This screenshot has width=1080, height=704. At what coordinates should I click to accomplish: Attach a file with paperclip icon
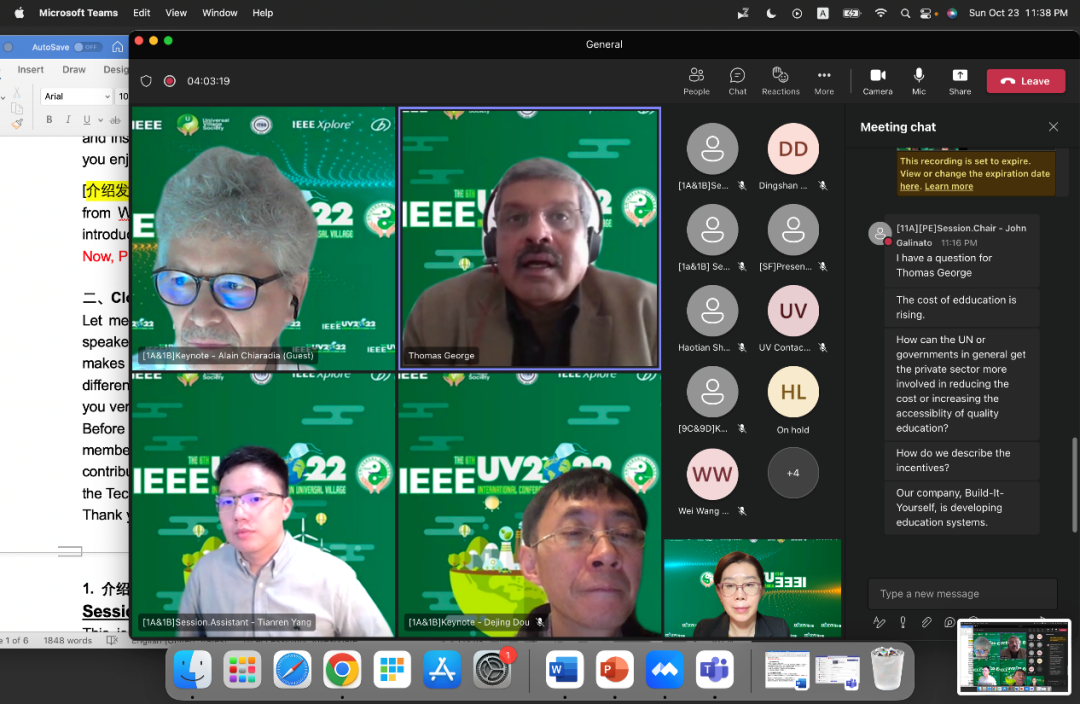tap(926, 622)
